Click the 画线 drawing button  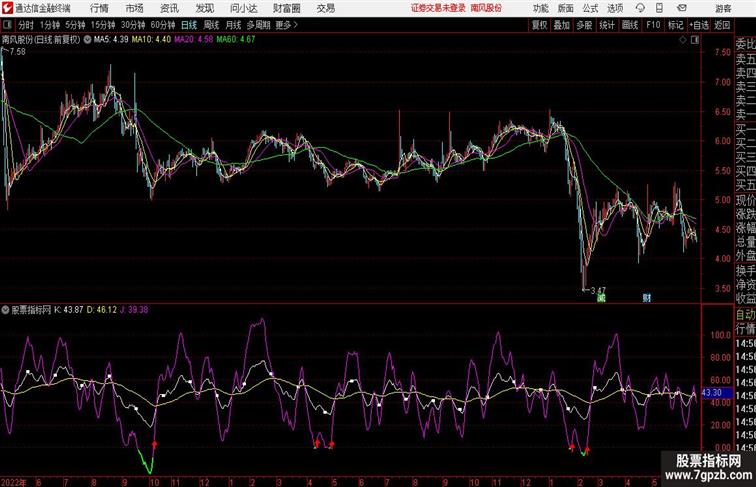pos(630,25)
